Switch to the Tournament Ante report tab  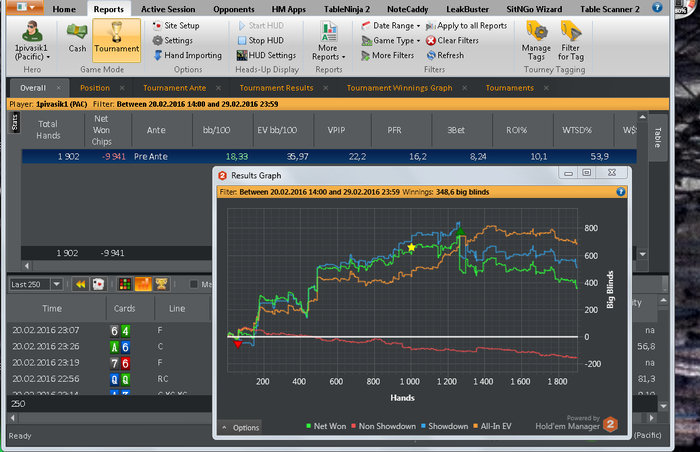pos(175,88)
